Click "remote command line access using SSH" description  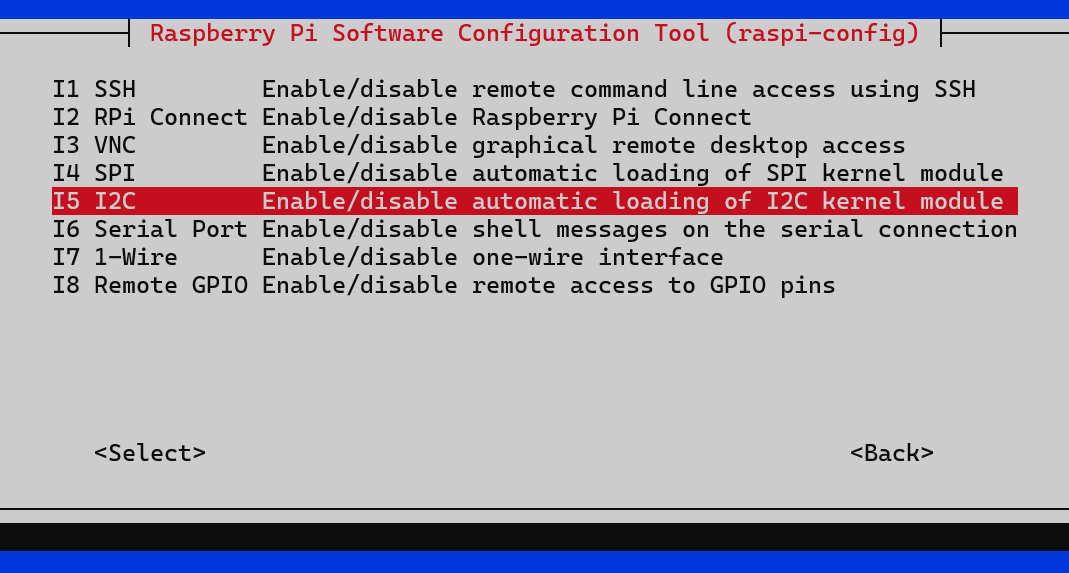723,89
